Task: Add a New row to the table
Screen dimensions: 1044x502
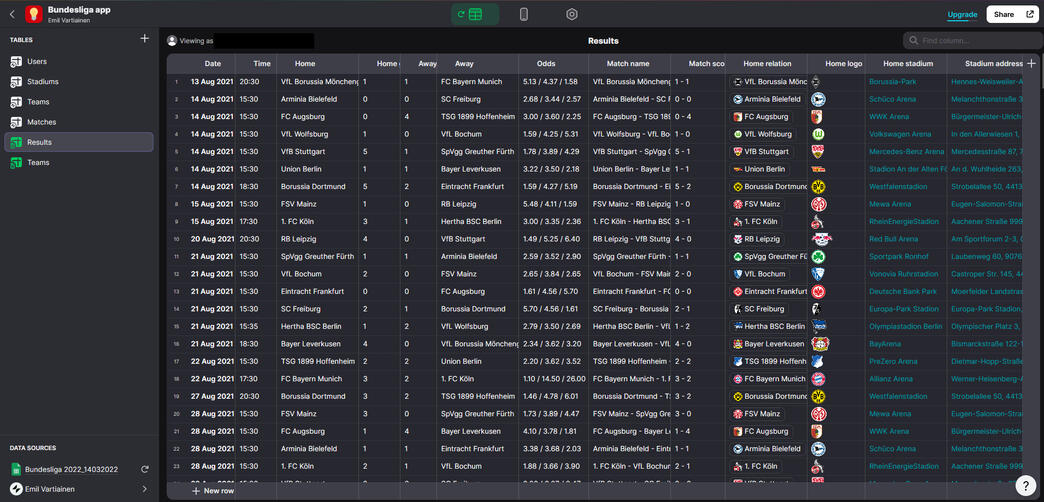Action: (x=212, y=491)
